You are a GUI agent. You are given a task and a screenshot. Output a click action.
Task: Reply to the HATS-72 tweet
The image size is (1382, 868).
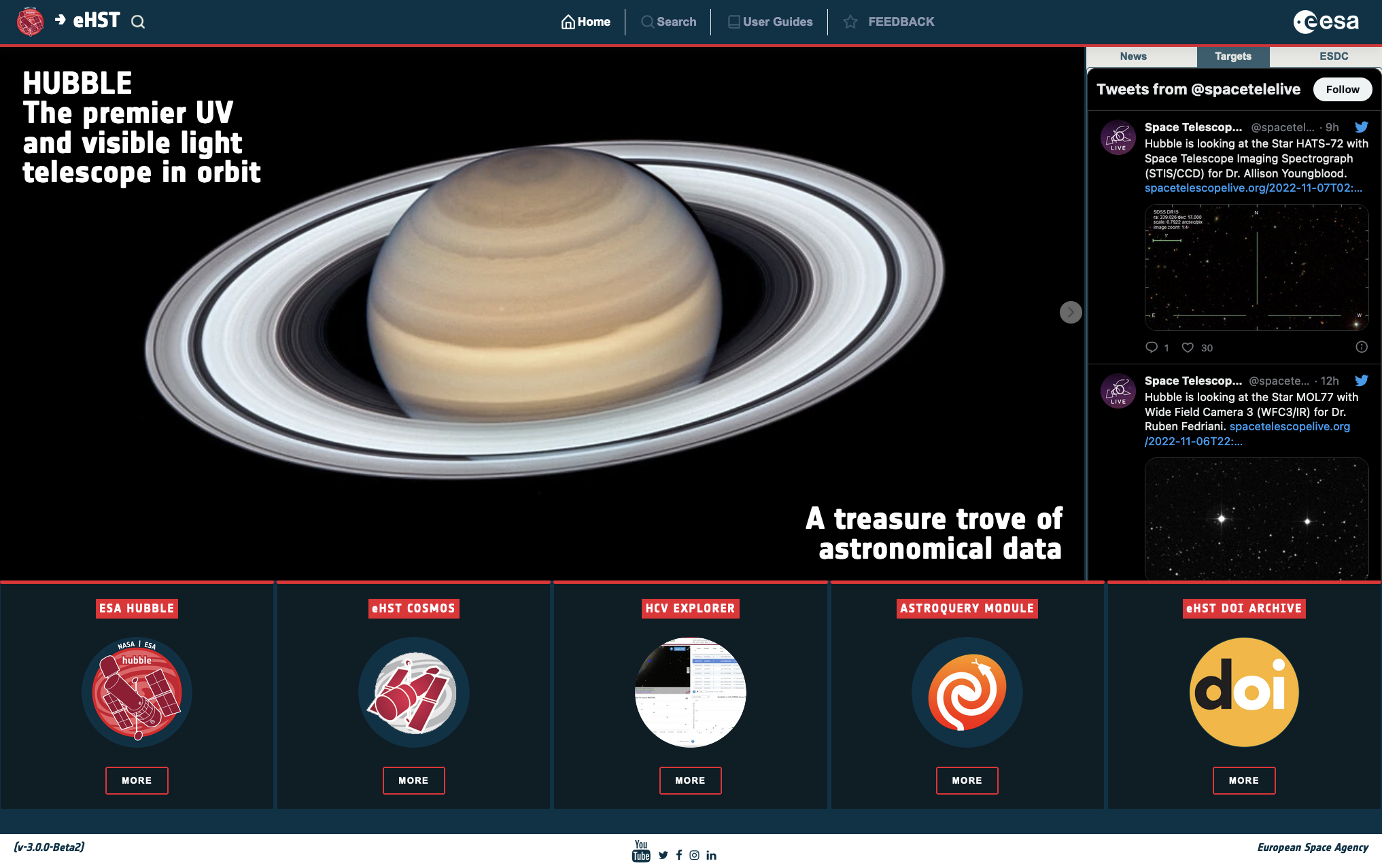[1152, 347]
